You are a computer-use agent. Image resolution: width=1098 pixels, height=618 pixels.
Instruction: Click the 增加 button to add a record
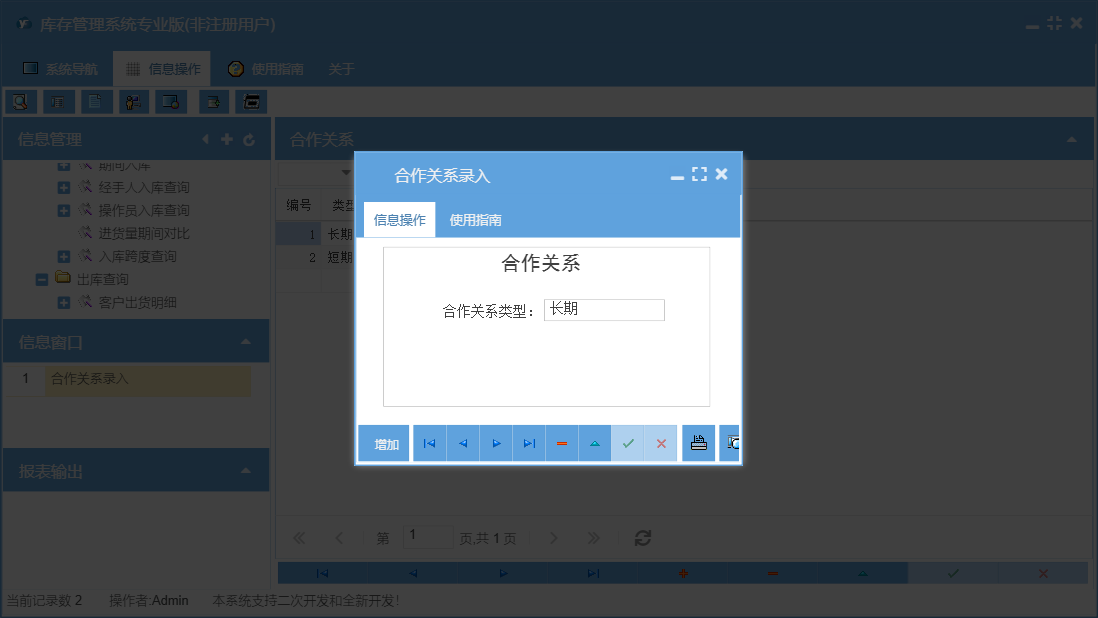[x=383, y=442]
